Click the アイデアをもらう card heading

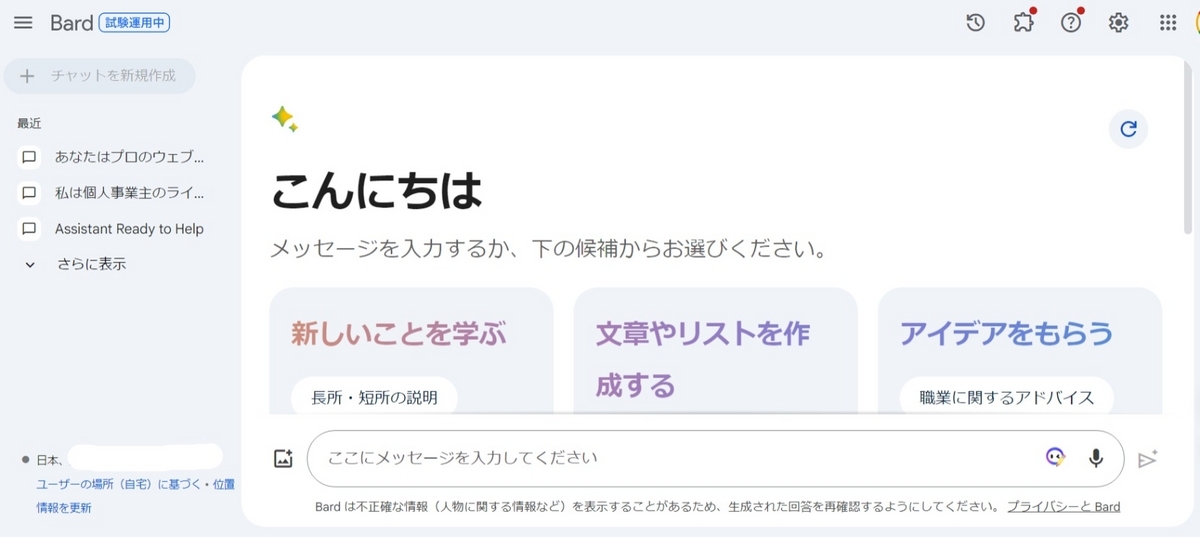click(x=1006, y=333)
